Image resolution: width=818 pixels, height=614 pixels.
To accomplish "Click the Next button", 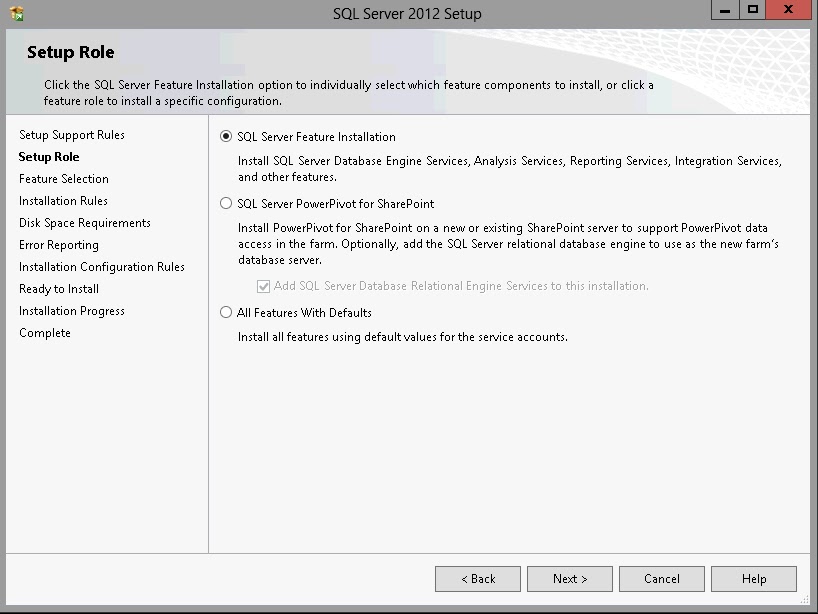I will coord(570,579).
